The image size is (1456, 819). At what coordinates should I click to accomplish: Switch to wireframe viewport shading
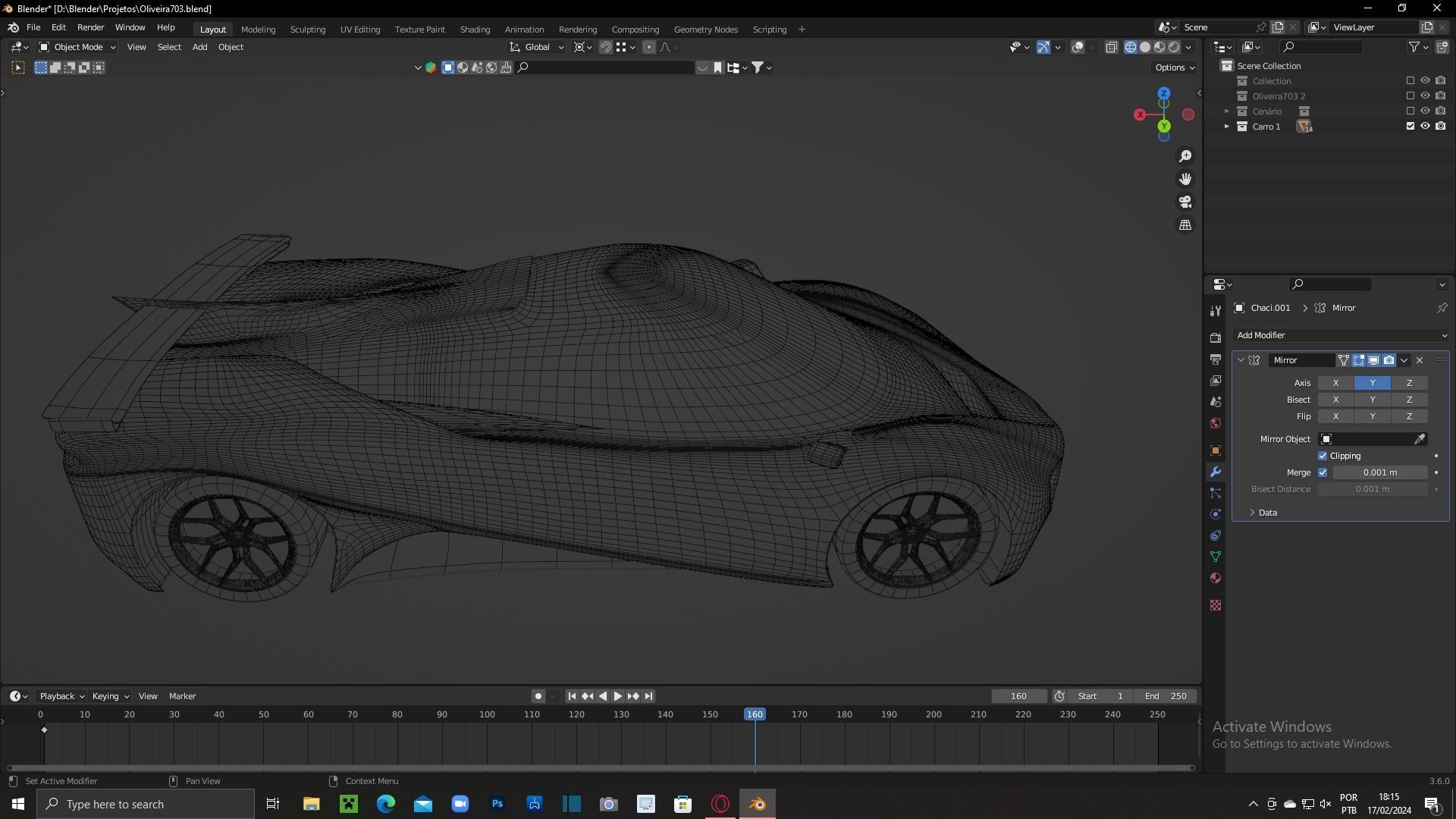(1131, 47)
